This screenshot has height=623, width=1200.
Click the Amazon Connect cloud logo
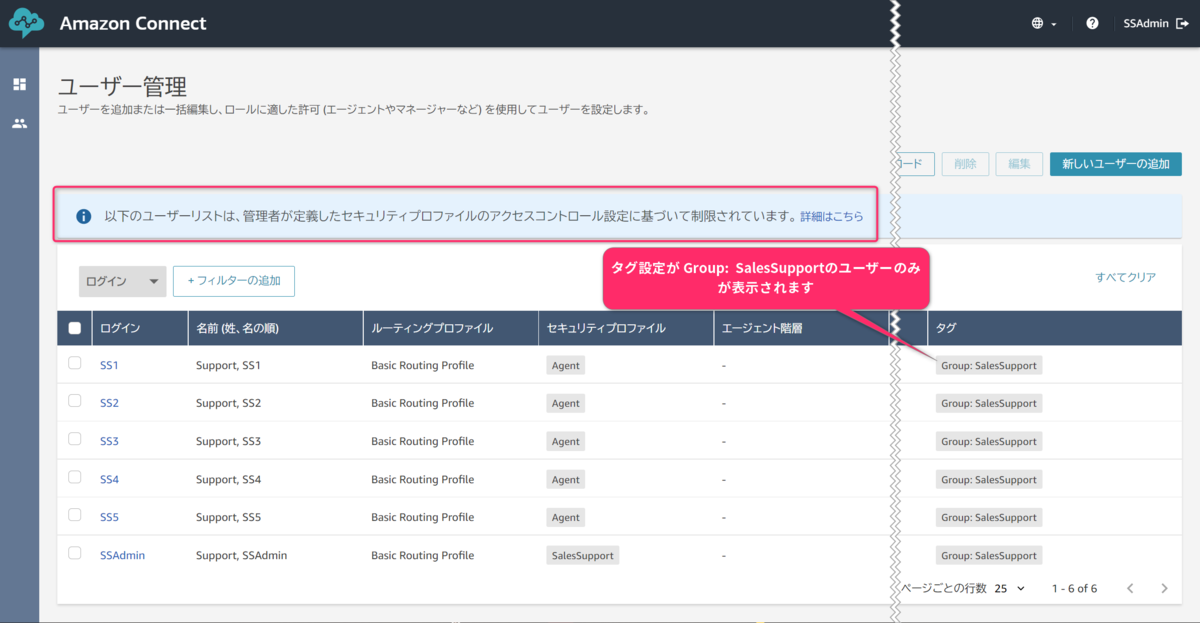tap(26, 23)
